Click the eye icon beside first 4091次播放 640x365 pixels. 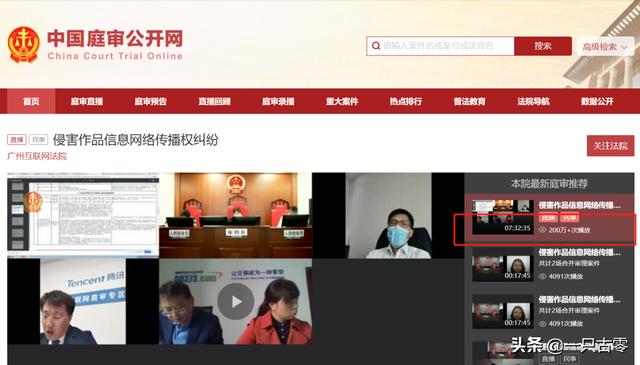[542, 276]
